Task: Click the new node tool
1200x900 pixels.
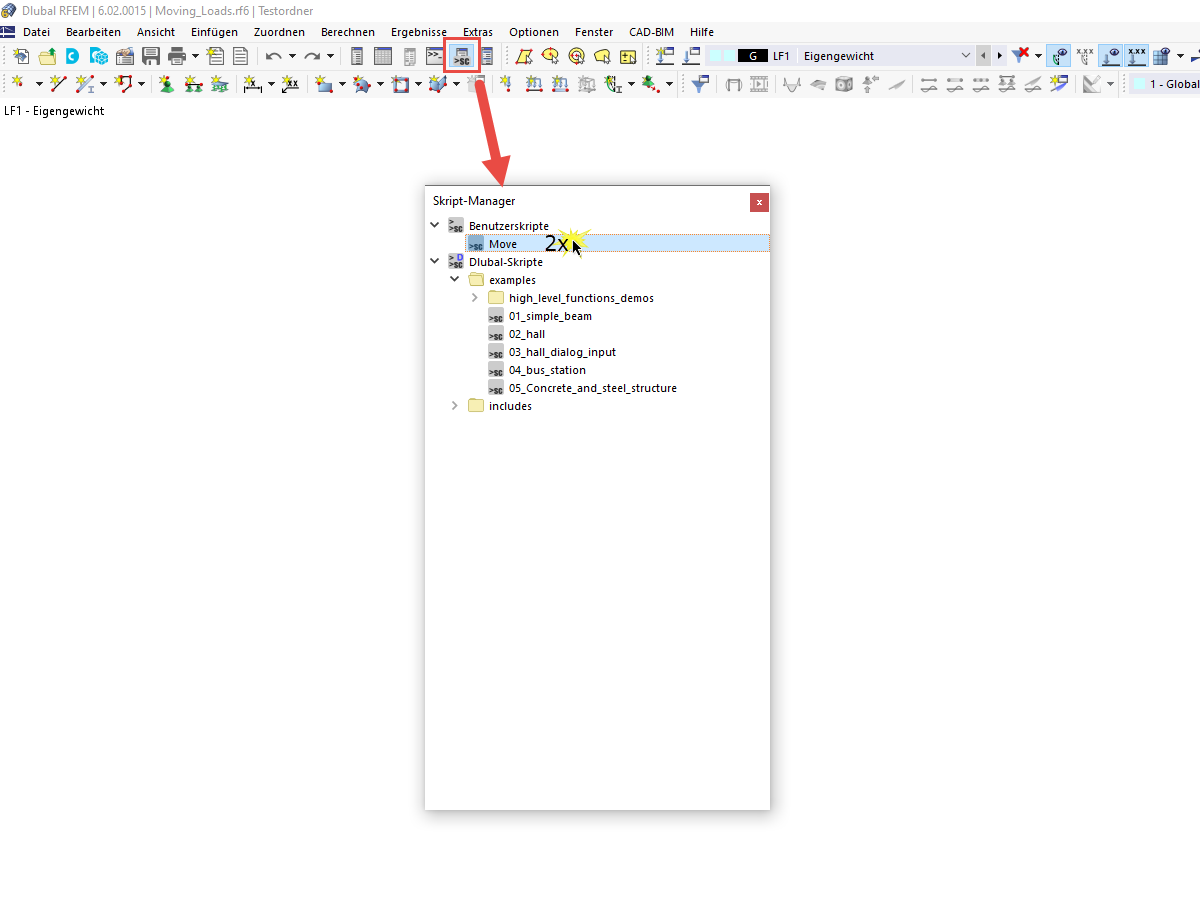Action: (x=19, y=84)
